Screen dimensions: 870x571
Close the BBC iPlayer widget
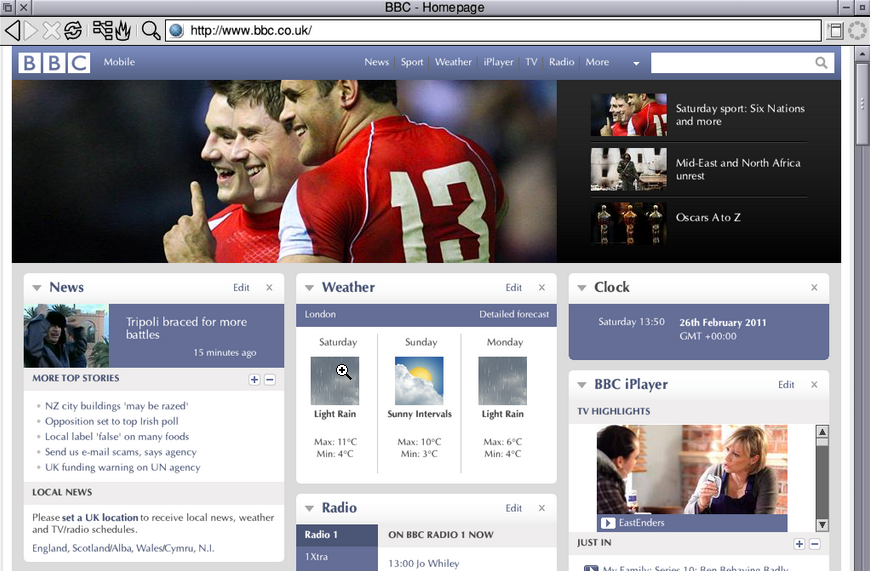click(814, 385)
